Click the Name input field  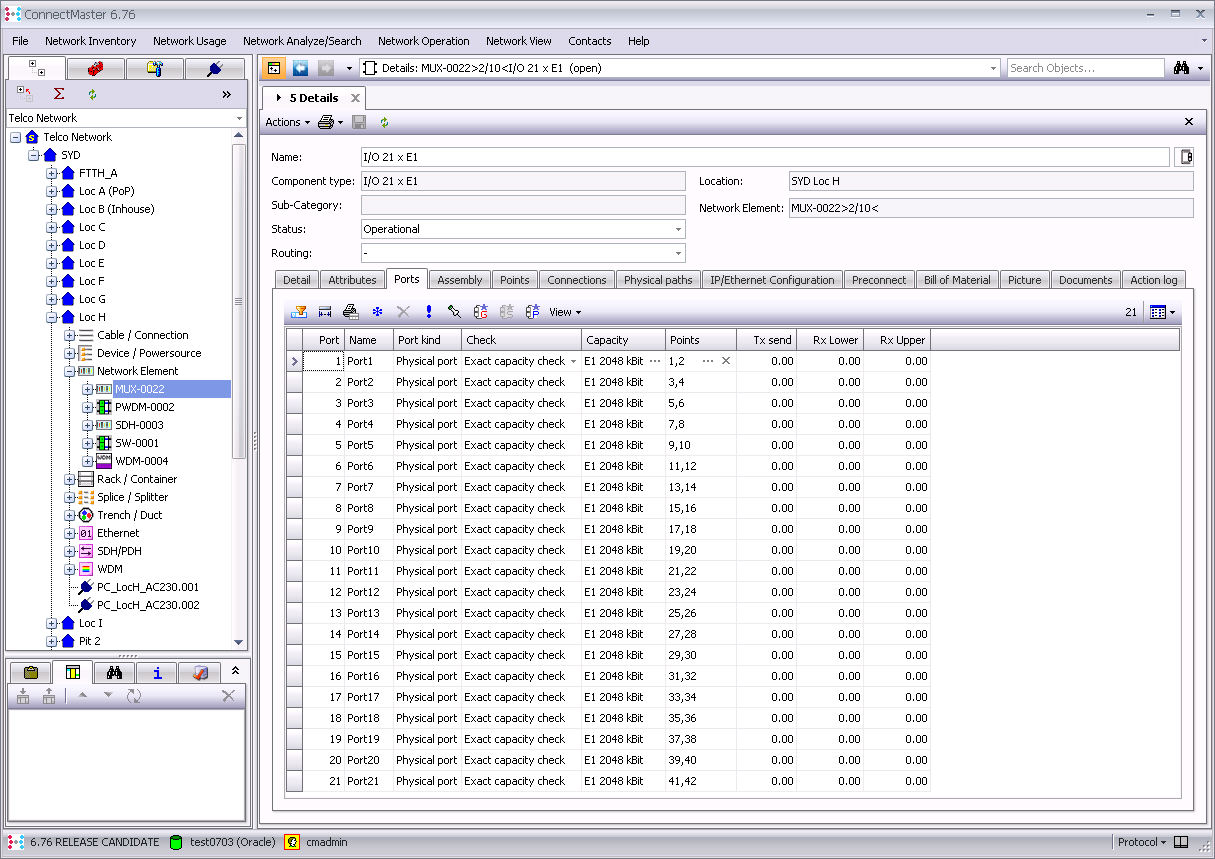pos(765,157)
